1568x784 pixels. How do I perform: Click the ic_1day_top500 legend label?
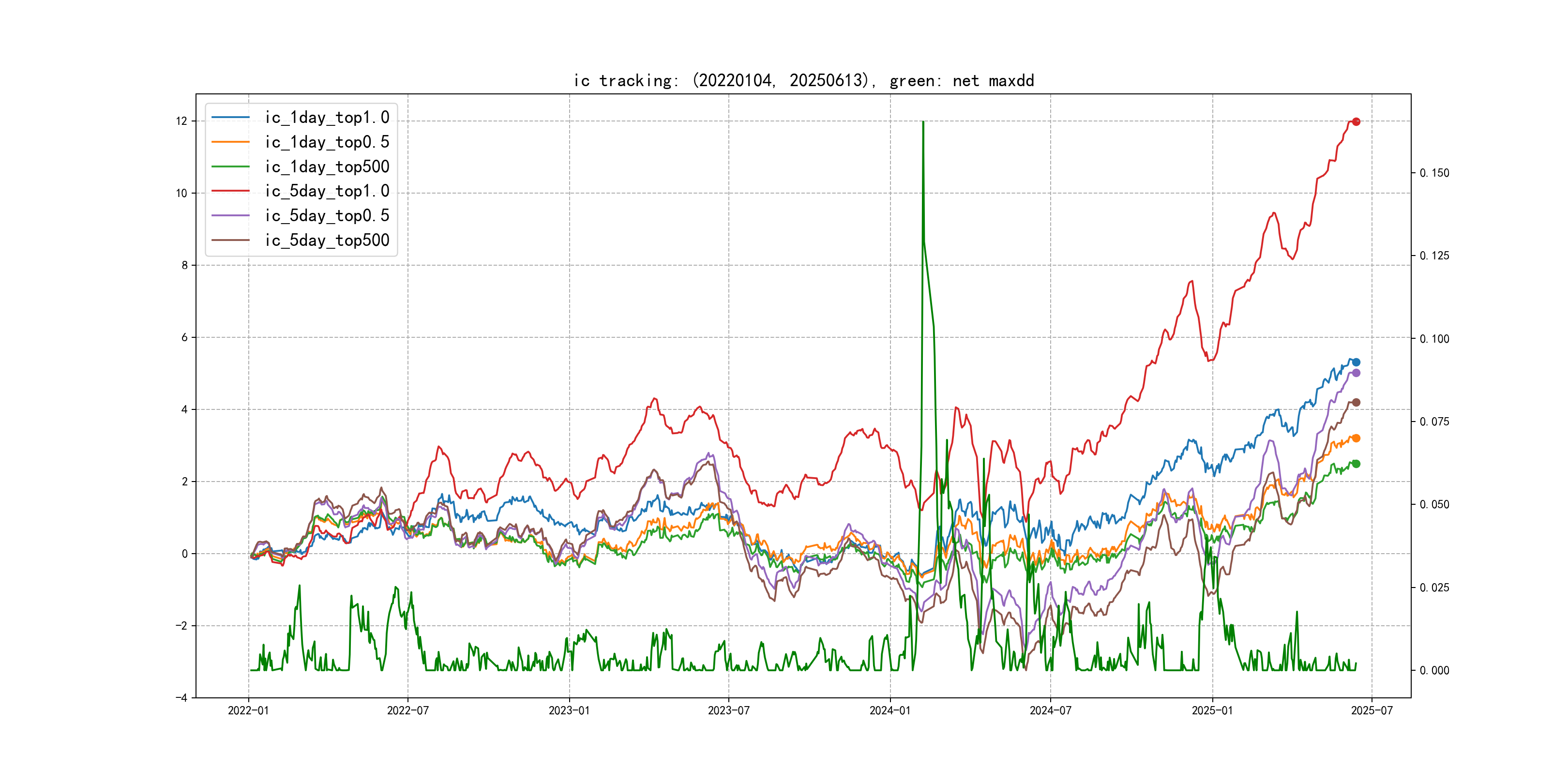coord(327,167)
